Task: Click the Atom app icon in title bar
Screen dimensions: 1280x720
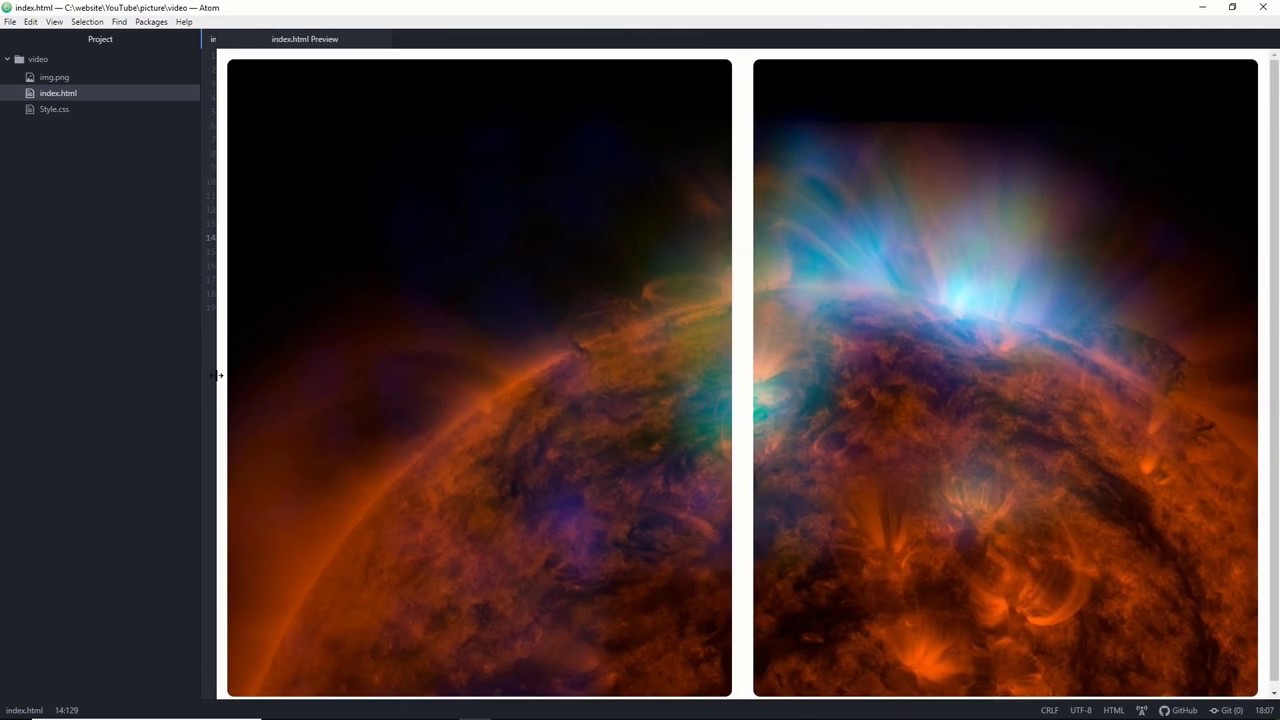Action: (x=7, y=7)
